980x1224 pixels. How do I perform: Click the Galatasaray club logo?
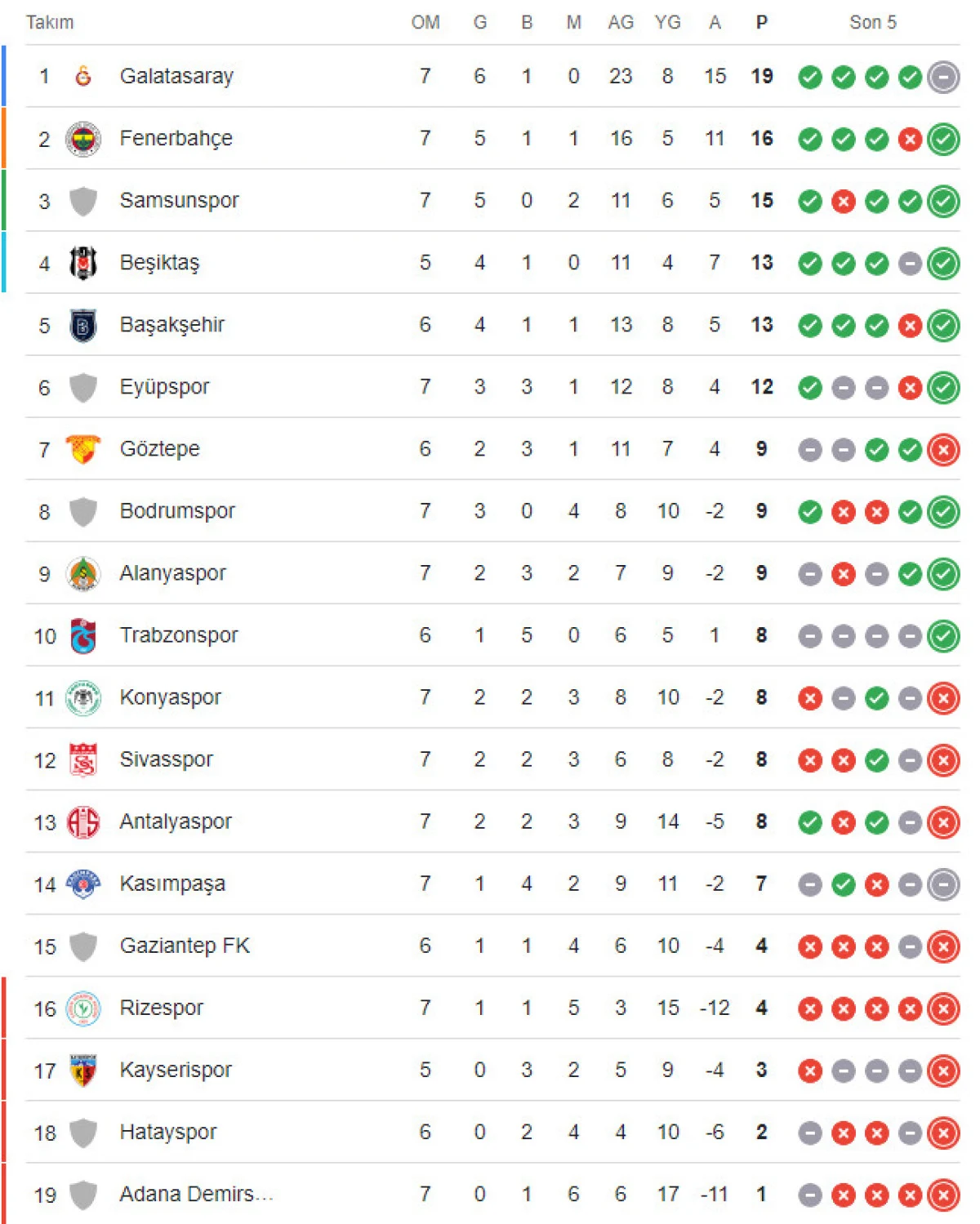[x=82, y=76]
